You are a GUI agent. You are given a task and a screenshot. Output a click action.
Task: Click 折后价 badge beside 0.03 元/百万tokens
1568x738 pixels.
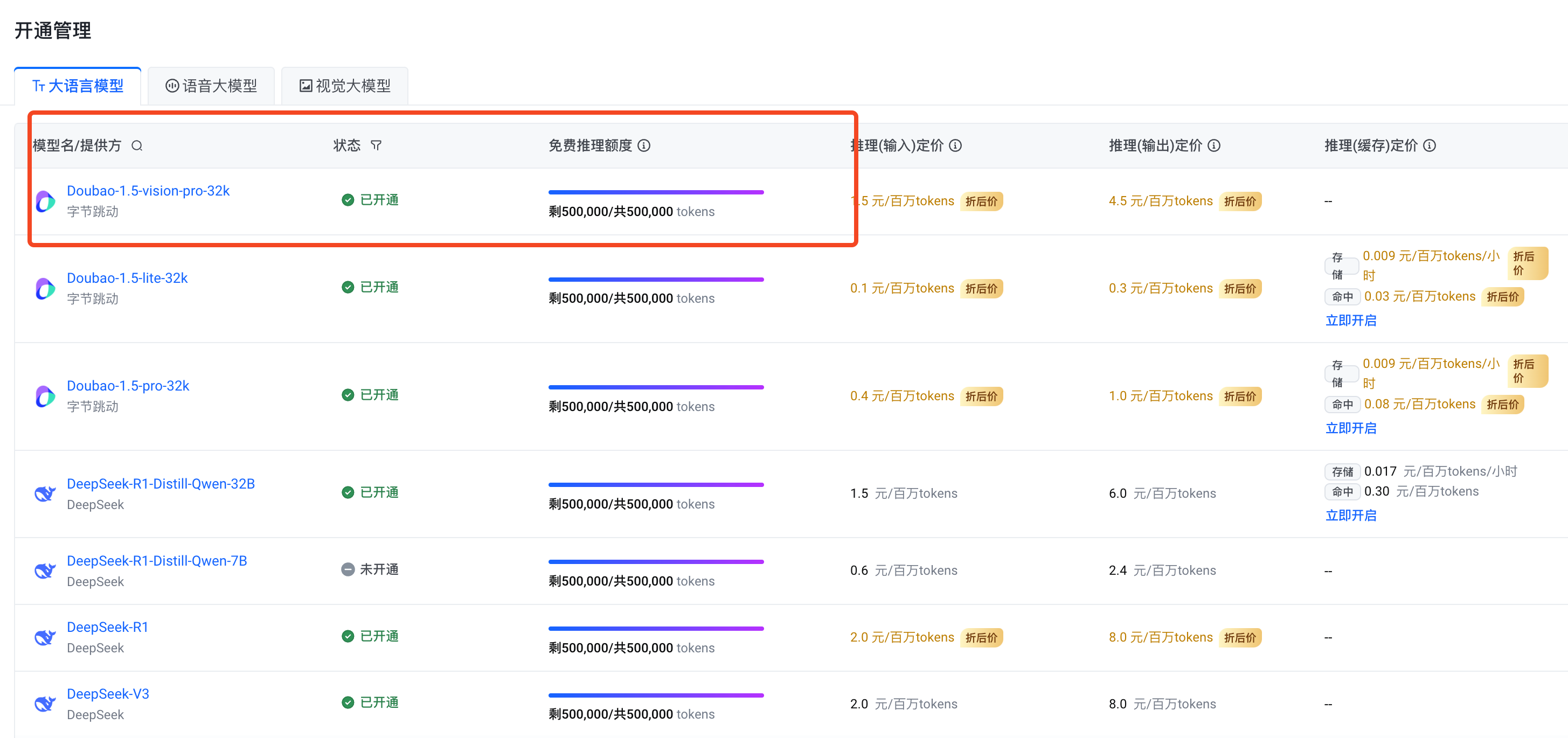click(x=1502, y=297)
